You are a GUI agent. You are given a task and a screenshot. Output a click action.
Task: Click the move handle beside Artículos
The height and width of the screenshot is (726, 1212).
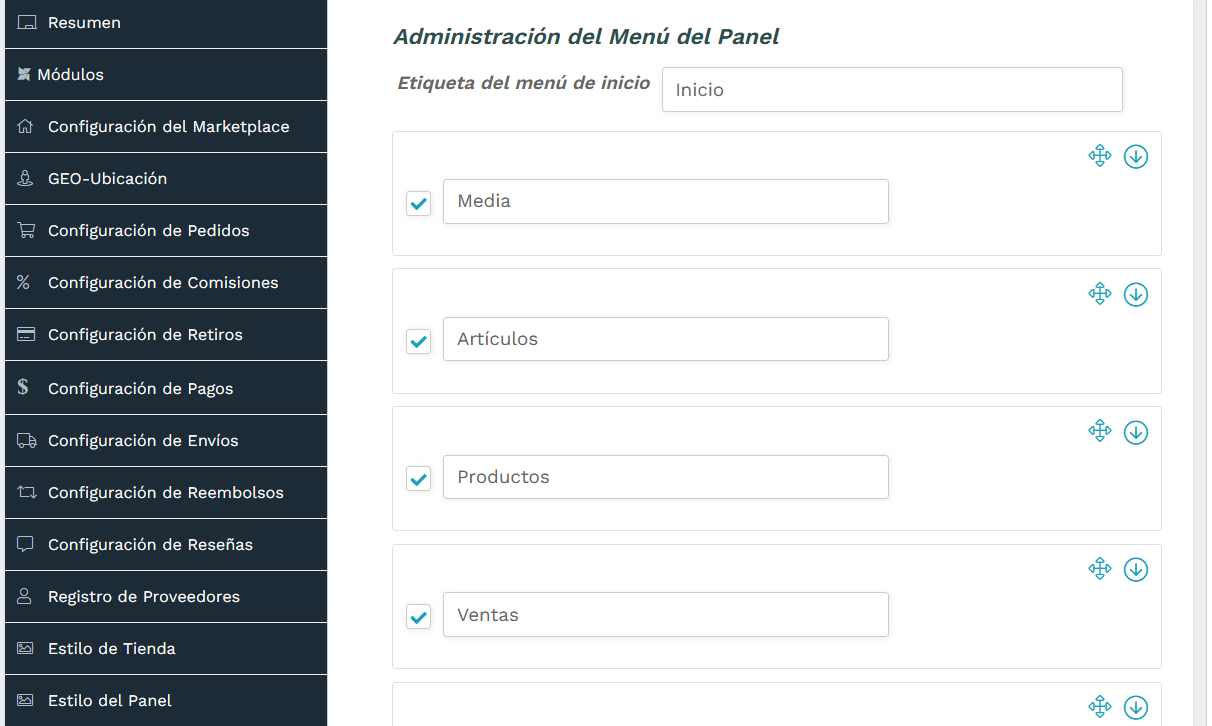[1100, 294]
